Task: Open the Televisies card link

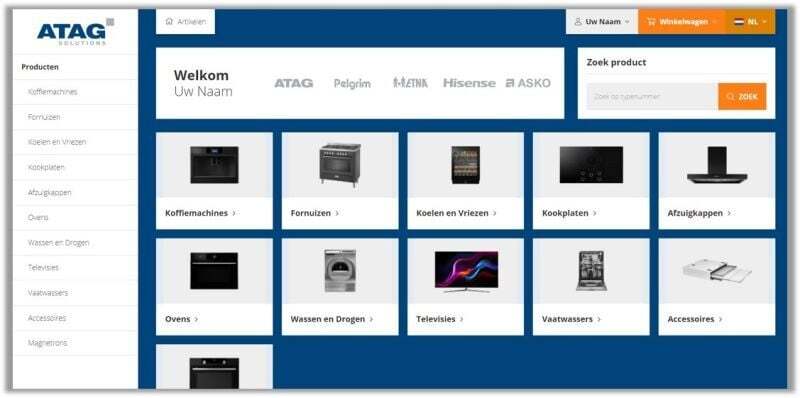Action: [440, 319]
